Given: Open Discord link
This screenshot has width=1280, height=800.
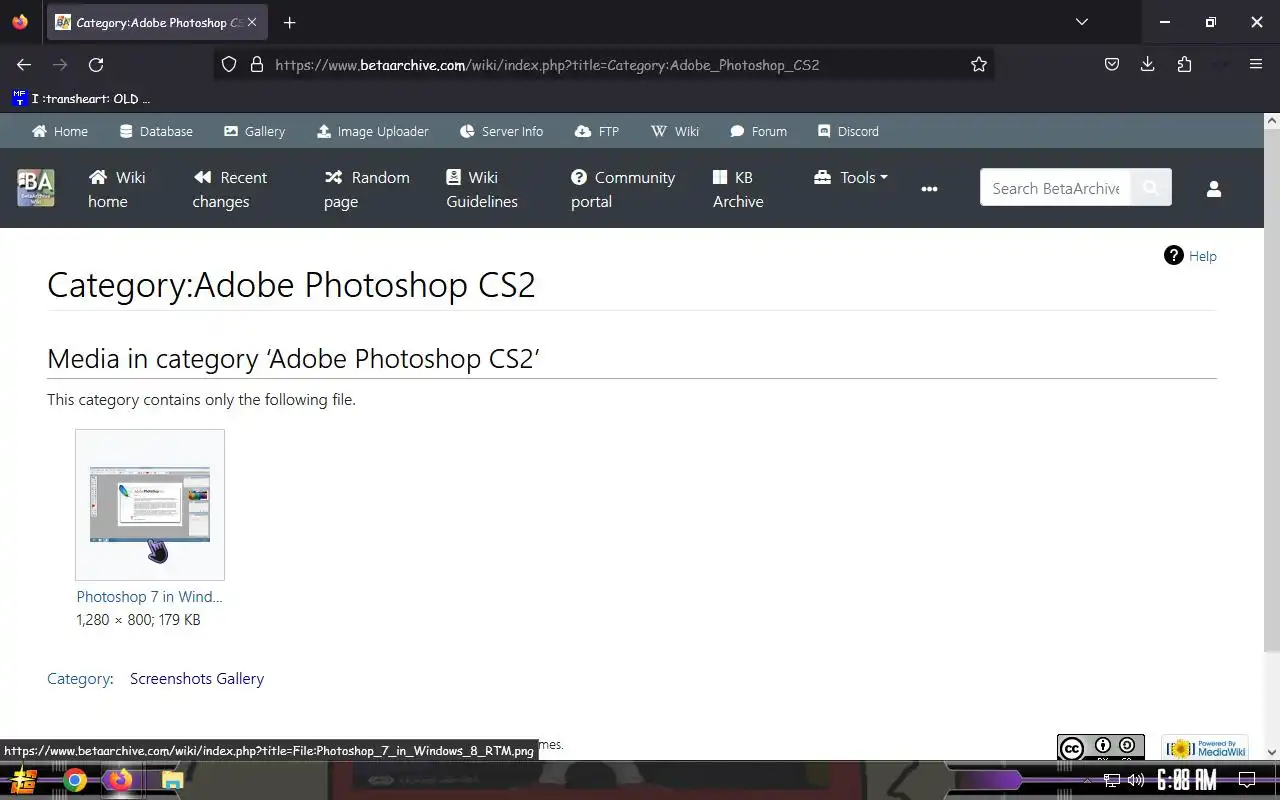Looking at the screenshot, I should pyautogui.click(x=848, y=131).
